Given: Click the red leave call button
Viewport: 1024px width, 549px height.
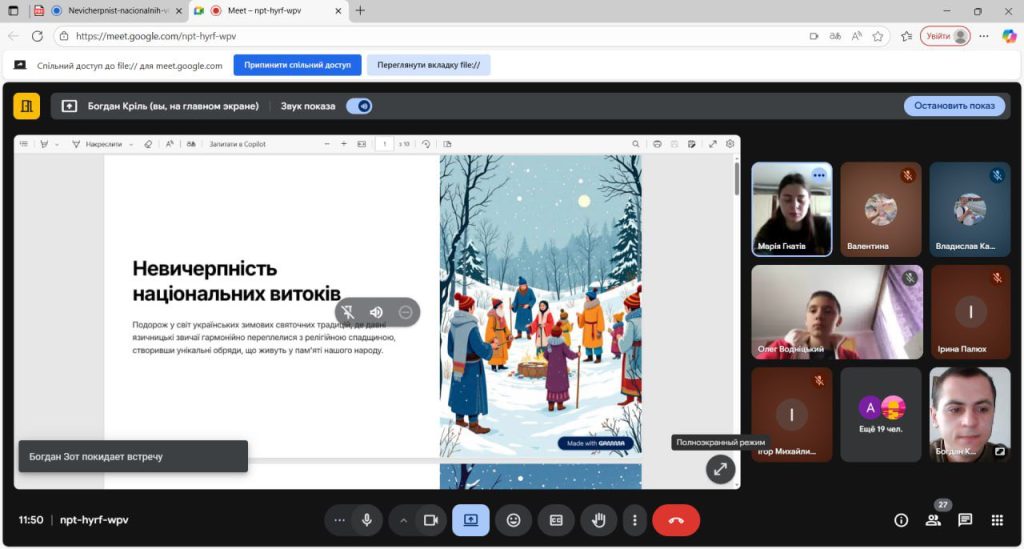Looking at the screenshot, I should [676, 520].
